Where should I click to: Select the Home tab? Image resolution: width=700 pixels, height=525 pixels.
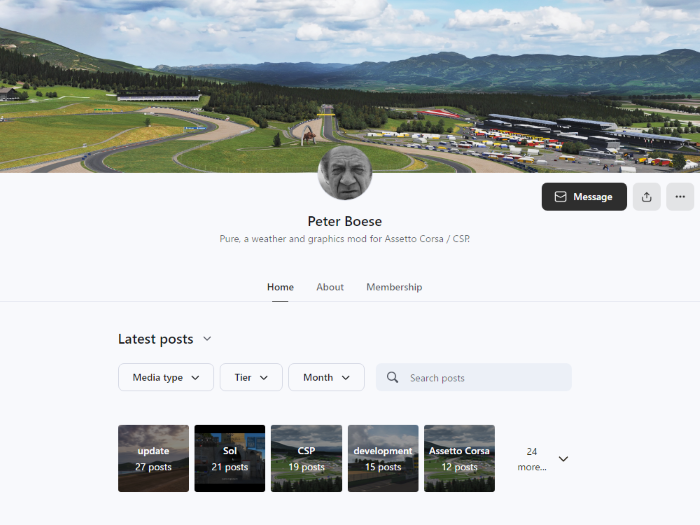pos(280,287)
